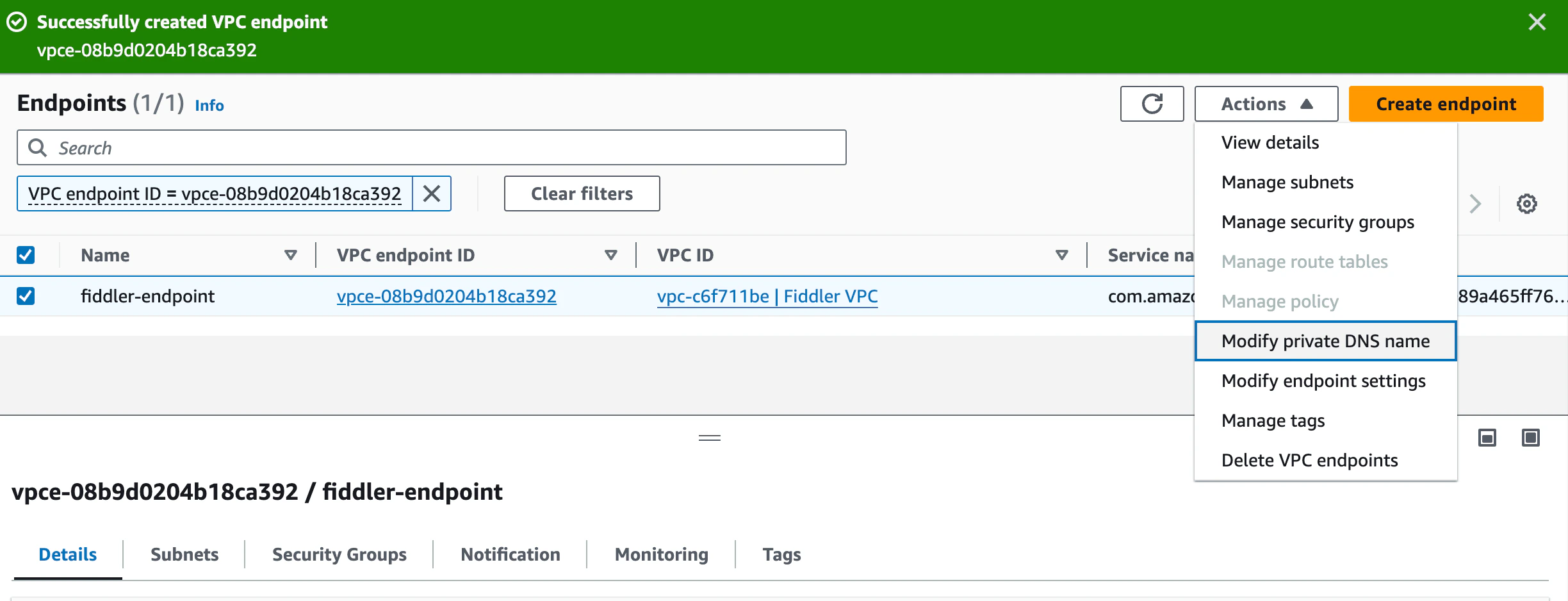Screen dimensions: 1568x601
Task: Choose Delete VPC endpoints
Action: pos(1325,460)
